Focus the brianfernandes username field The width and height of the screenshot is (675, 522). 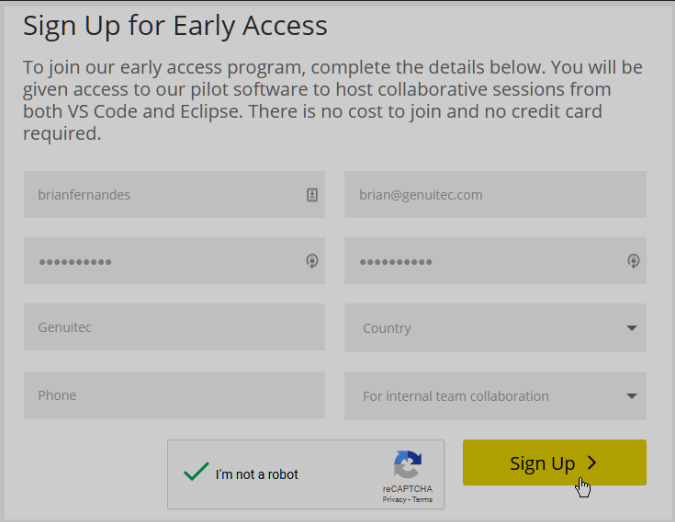pyautogui.click(x=174, y=195)
